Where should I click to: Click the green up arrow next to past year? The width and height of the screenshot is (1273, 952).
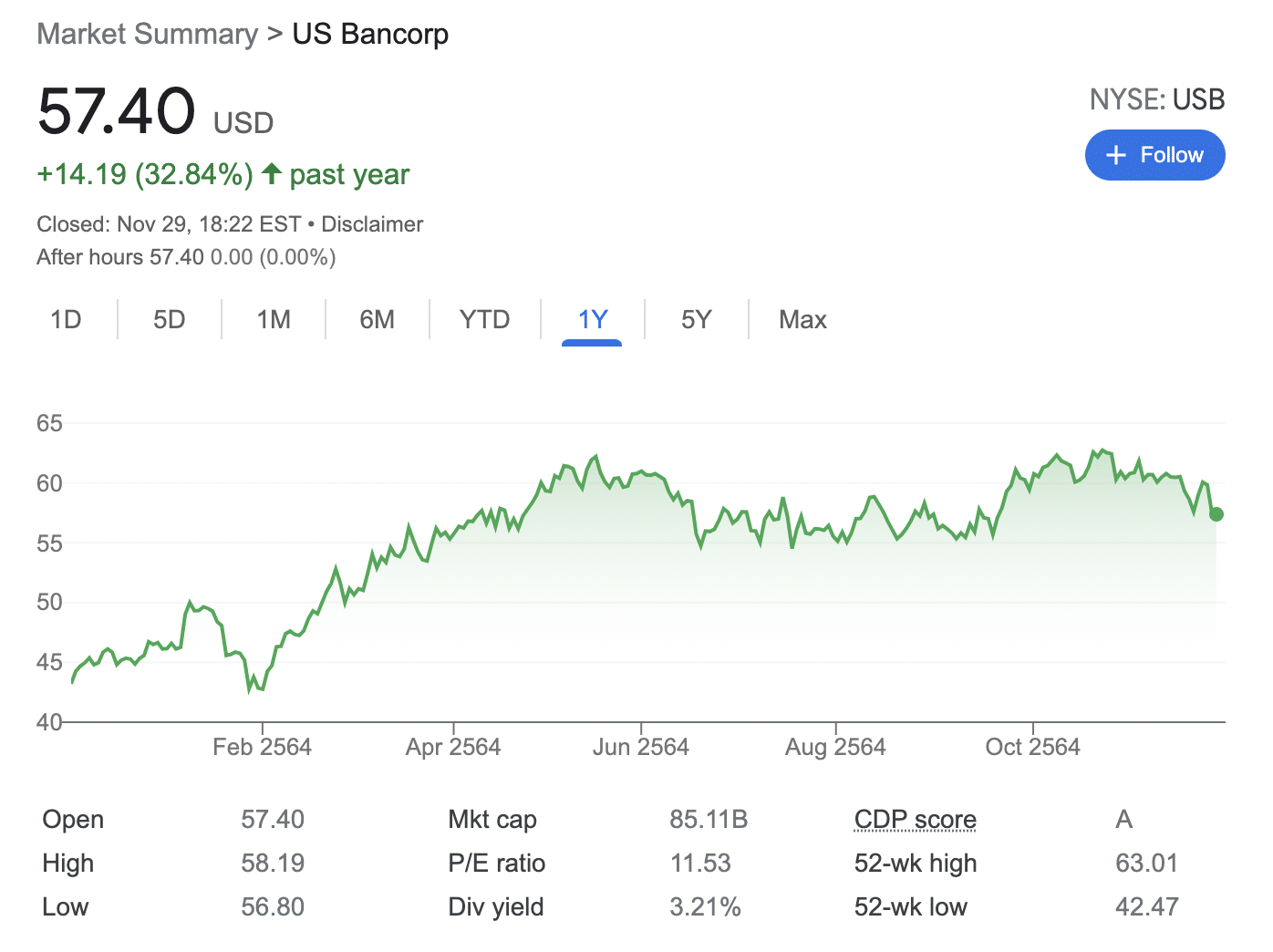pos(271,173)
